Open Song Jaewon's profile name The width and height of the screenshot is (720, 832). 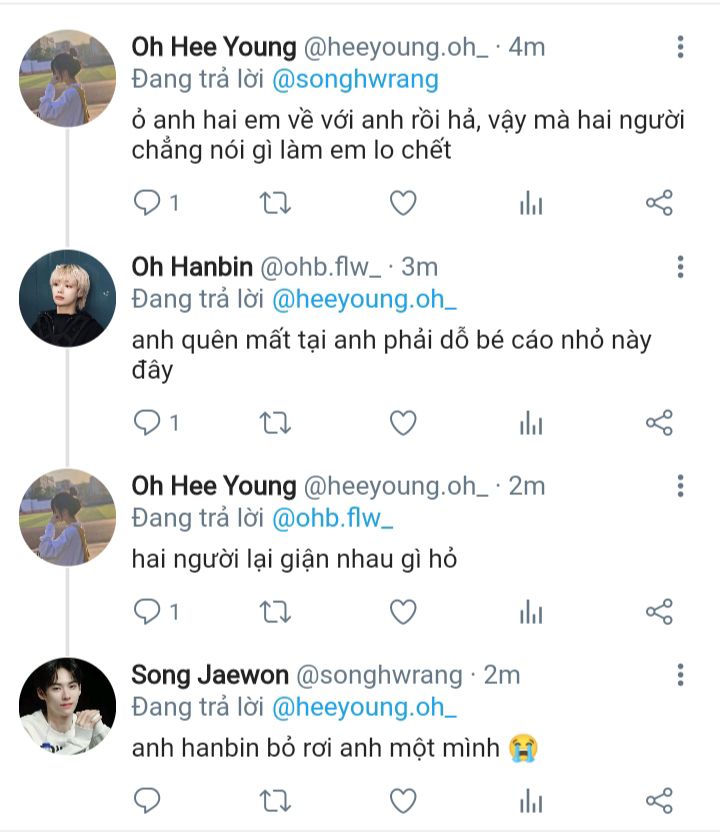point(210,675)
